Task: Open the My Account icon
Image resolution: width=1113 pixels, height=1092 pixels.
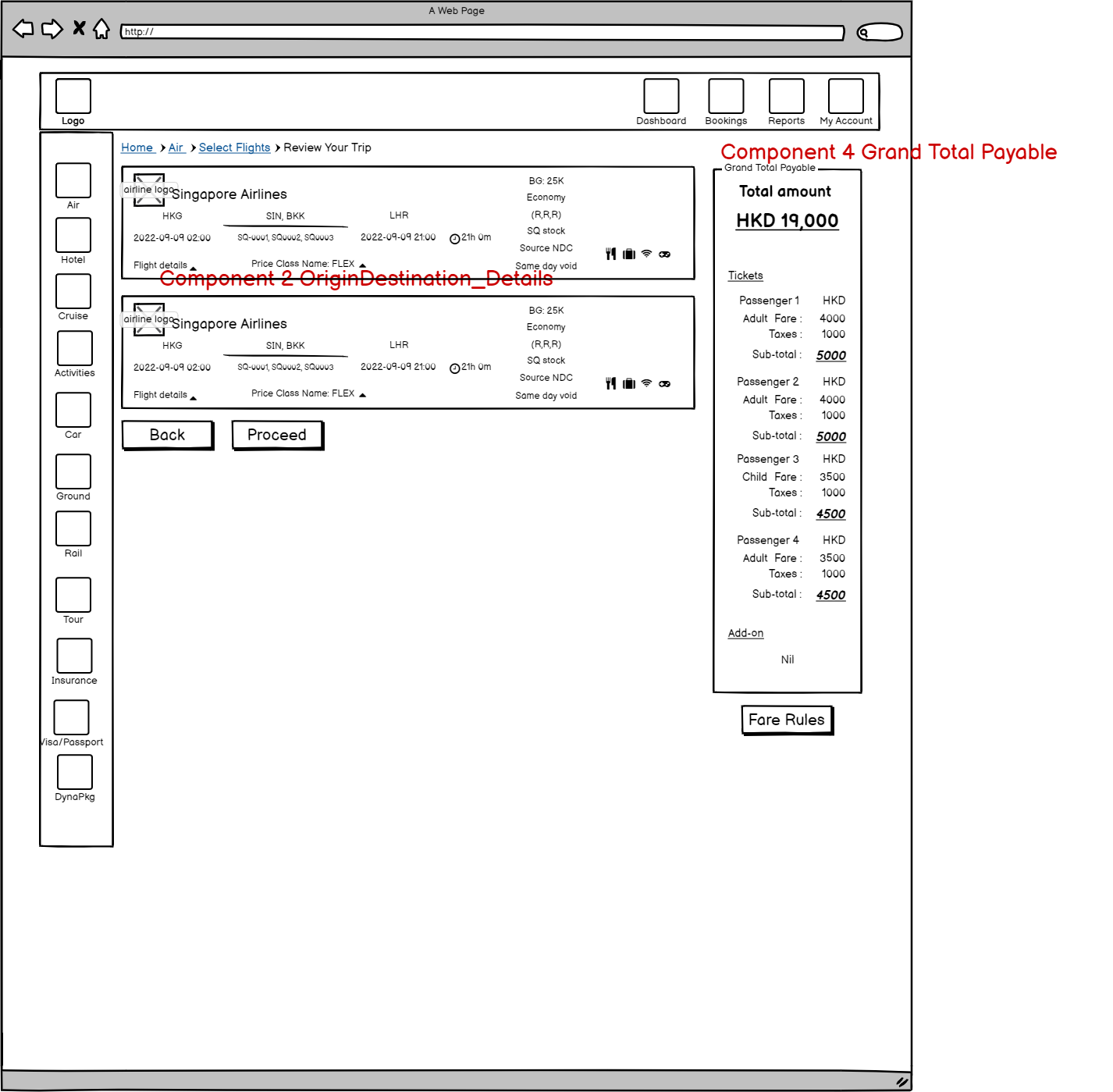Action: coord(845,96)
